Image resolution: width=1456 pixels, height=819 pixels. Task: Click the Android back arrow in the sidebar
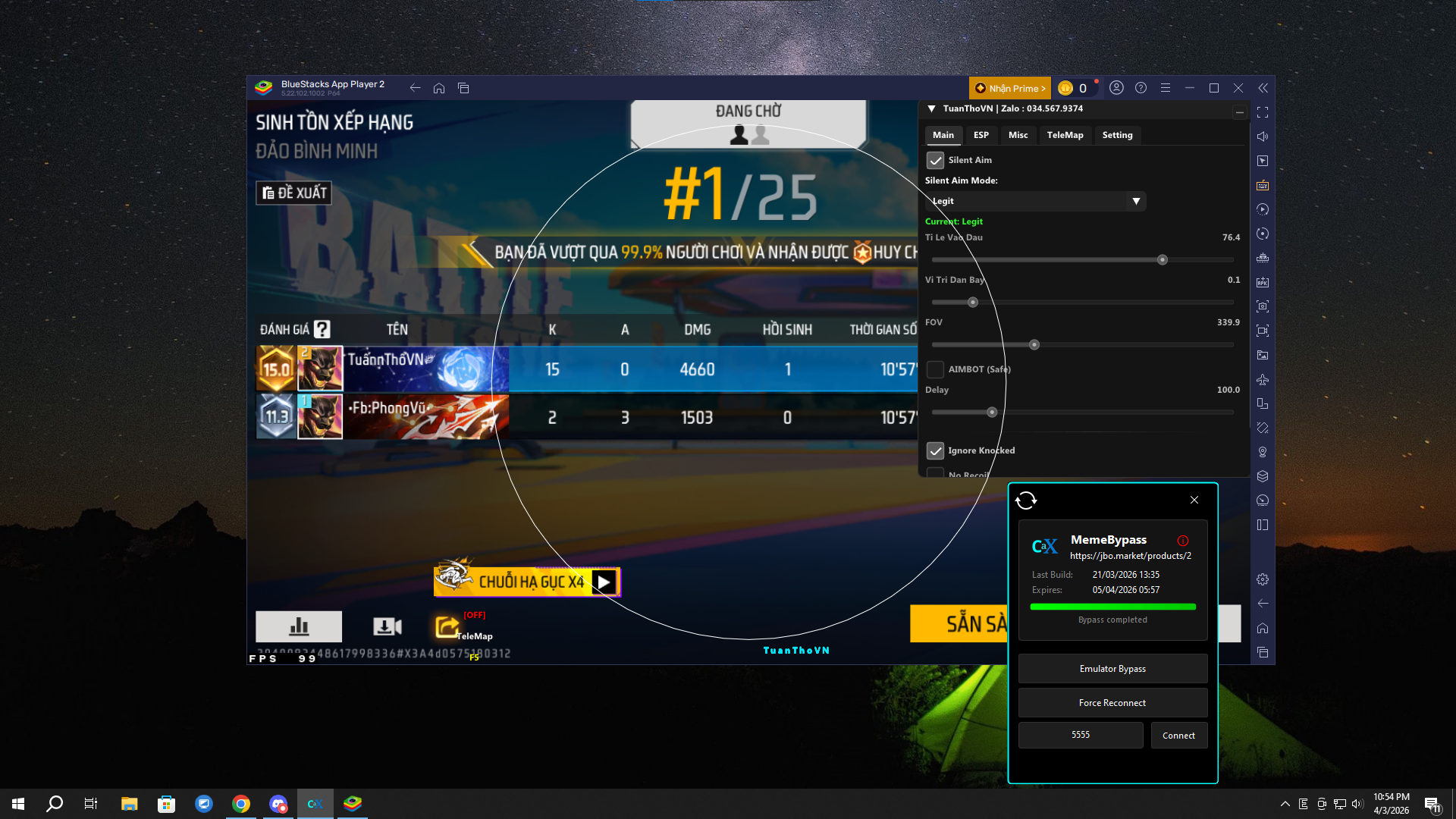[1263, 604]
